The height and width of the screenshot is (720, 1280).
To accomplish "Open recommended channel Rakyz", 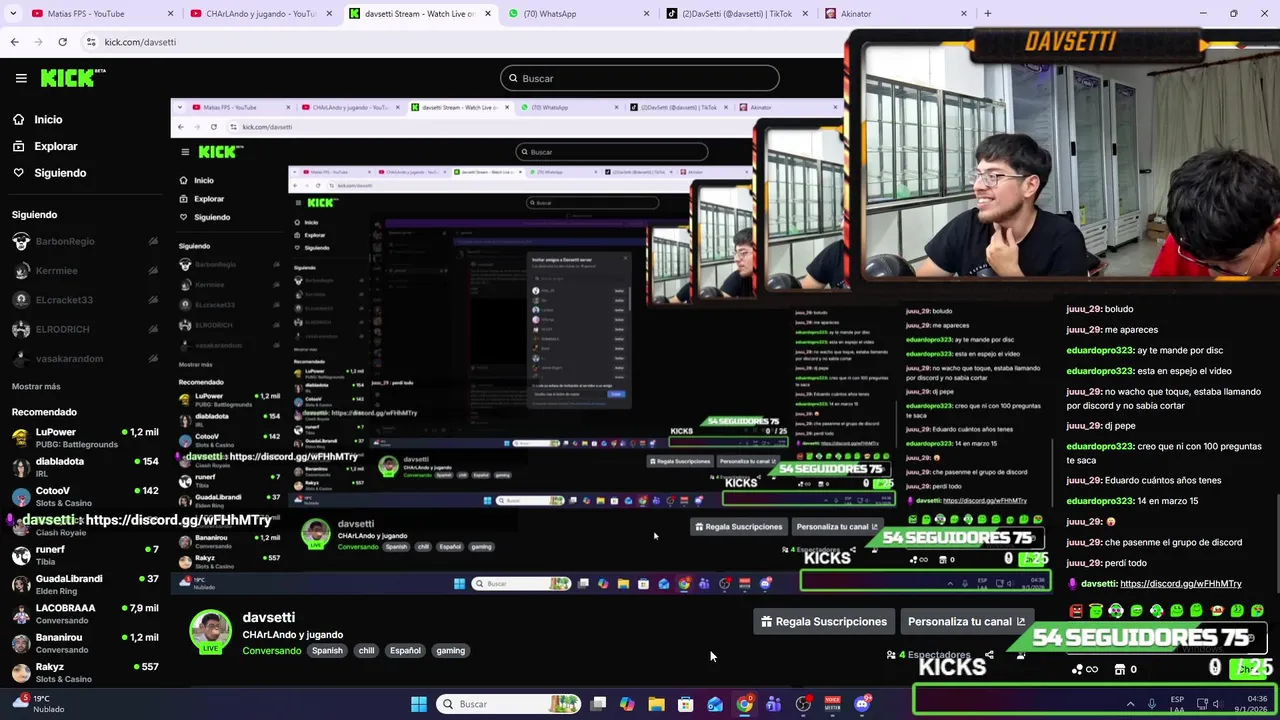I will click(x=84, y=672).
